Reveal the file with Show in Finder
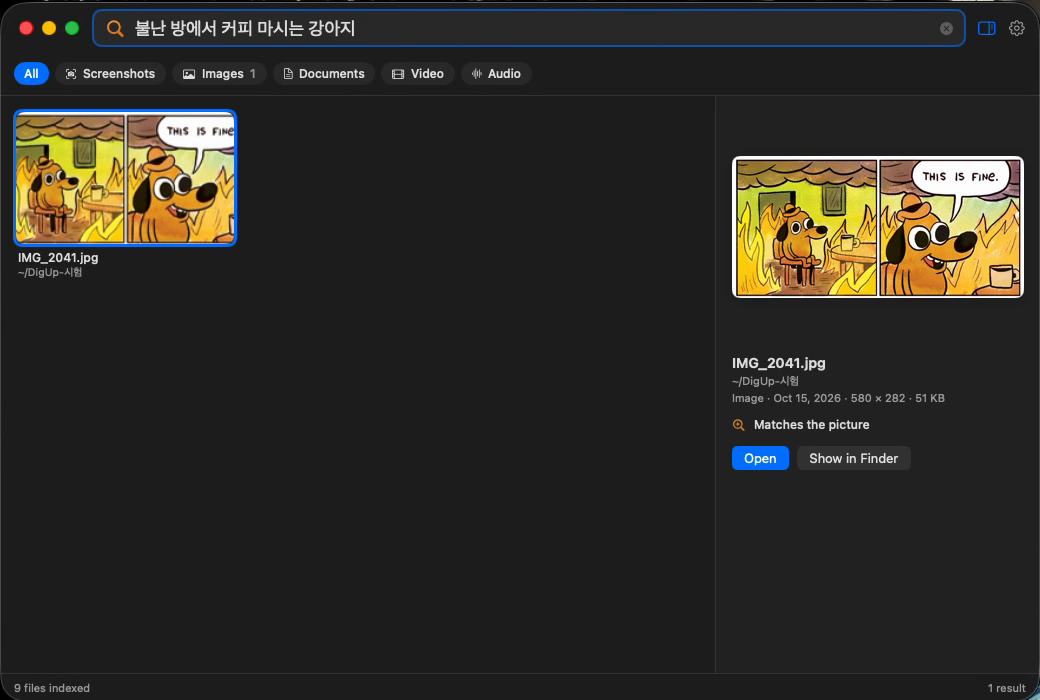The image size is (1040, 700). (854, 458)
